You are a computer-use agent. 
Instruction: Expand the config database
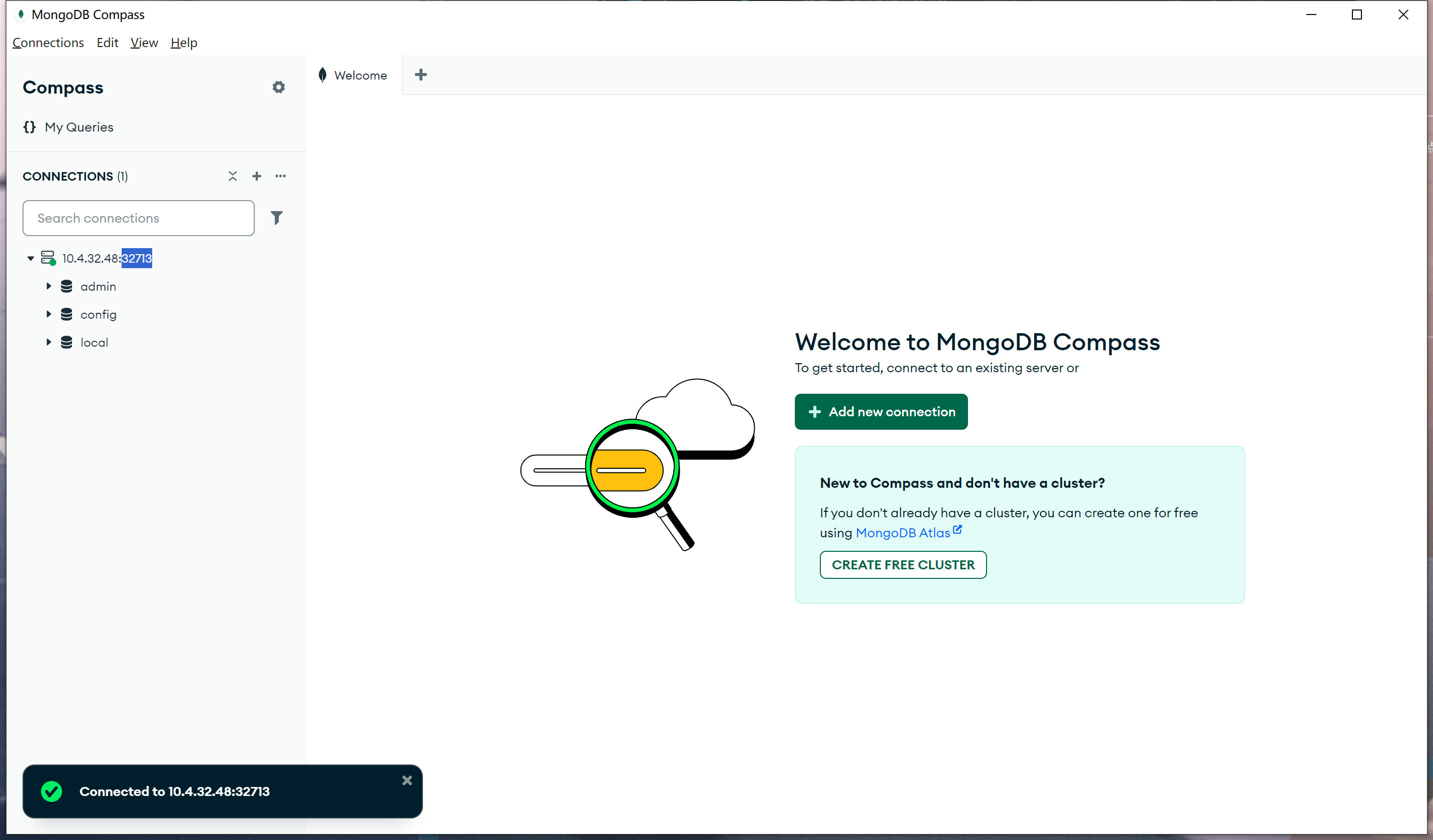pyautogui.click(x=49, y=314)
